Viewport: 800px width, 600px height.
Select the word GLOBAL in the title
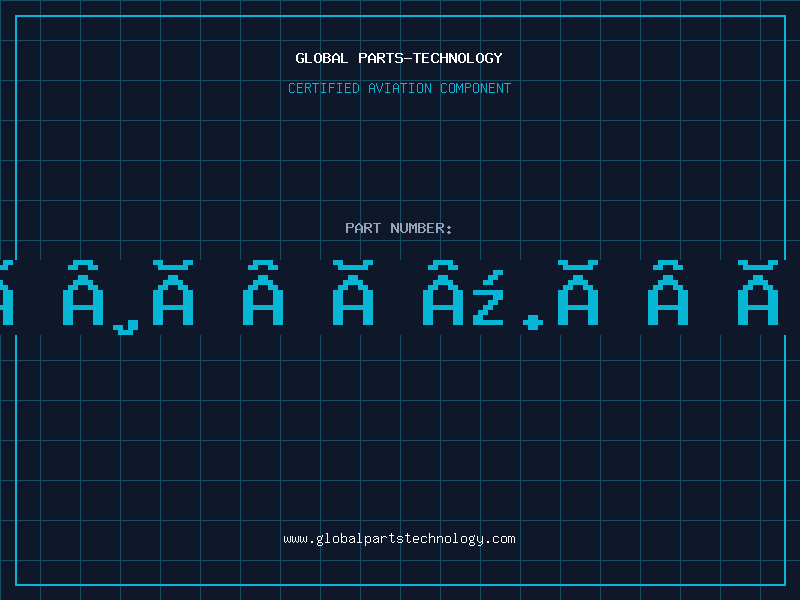tap(322, 58)
